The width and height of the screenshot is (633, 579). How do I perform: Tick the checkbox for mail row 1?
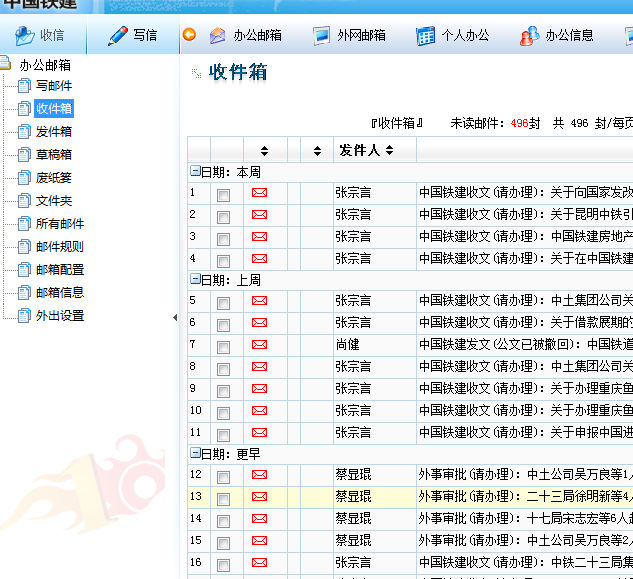pos(223,195)
